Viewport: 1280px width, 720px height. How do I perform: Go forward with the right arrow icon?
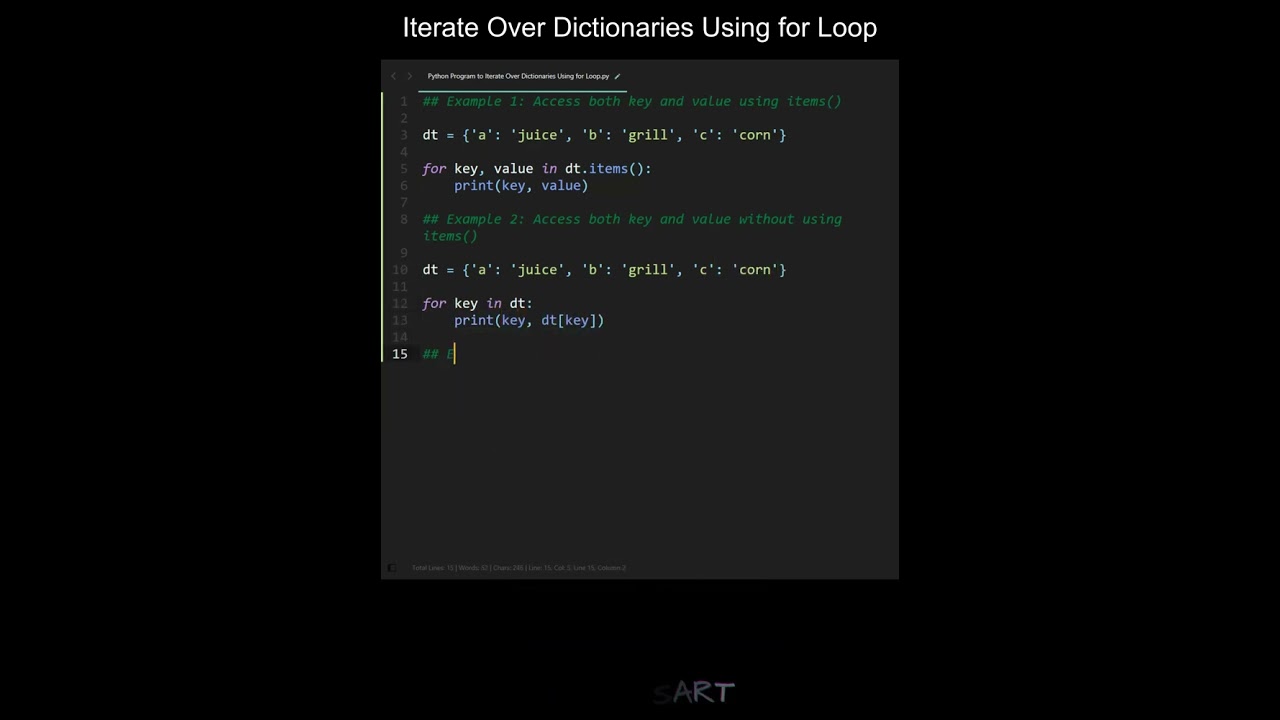[409, 76]
